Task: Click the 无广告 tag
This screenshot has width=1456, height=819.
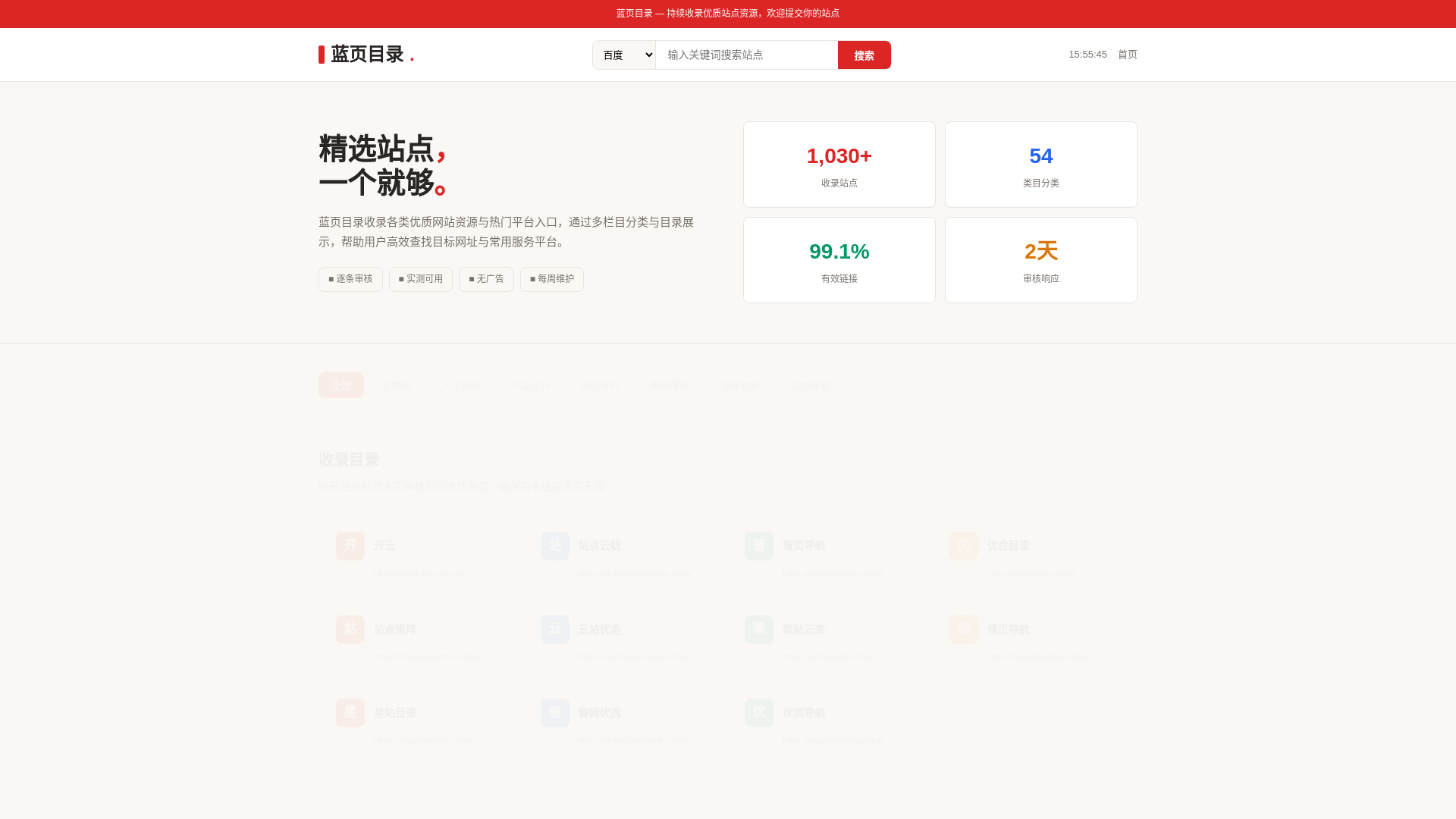Action: [486, 279]
